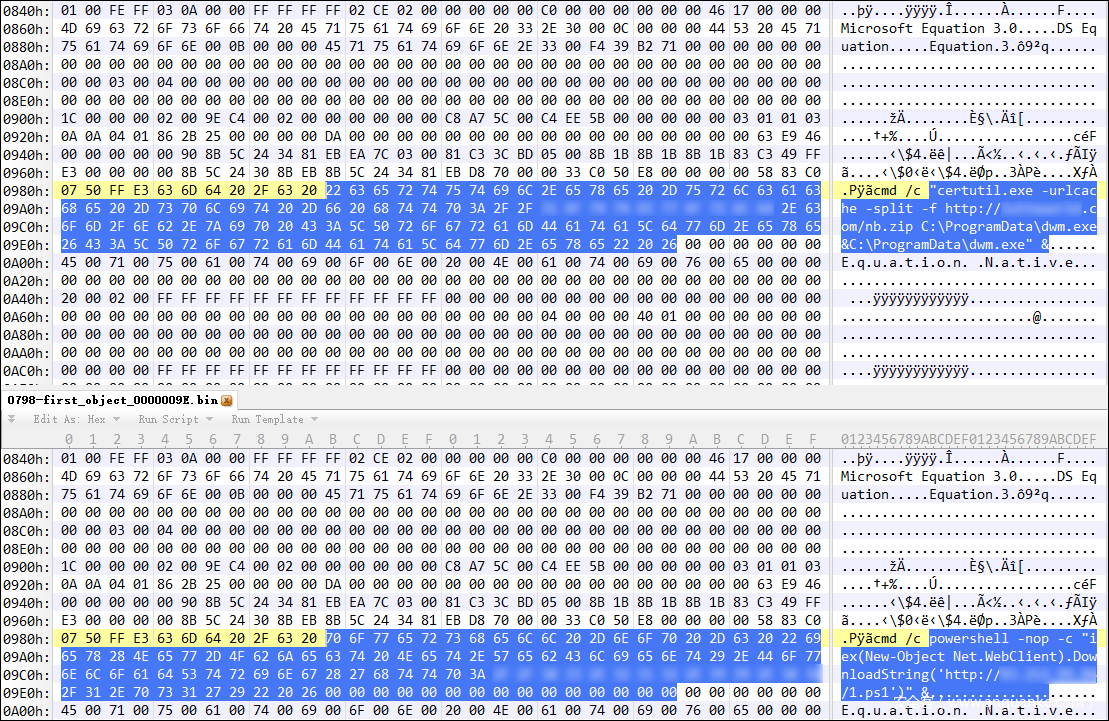Click address 09E0h in the upper hex pane
This screenshot has width=1109, height=721.
pyautogui.click(x=26, y=244)
